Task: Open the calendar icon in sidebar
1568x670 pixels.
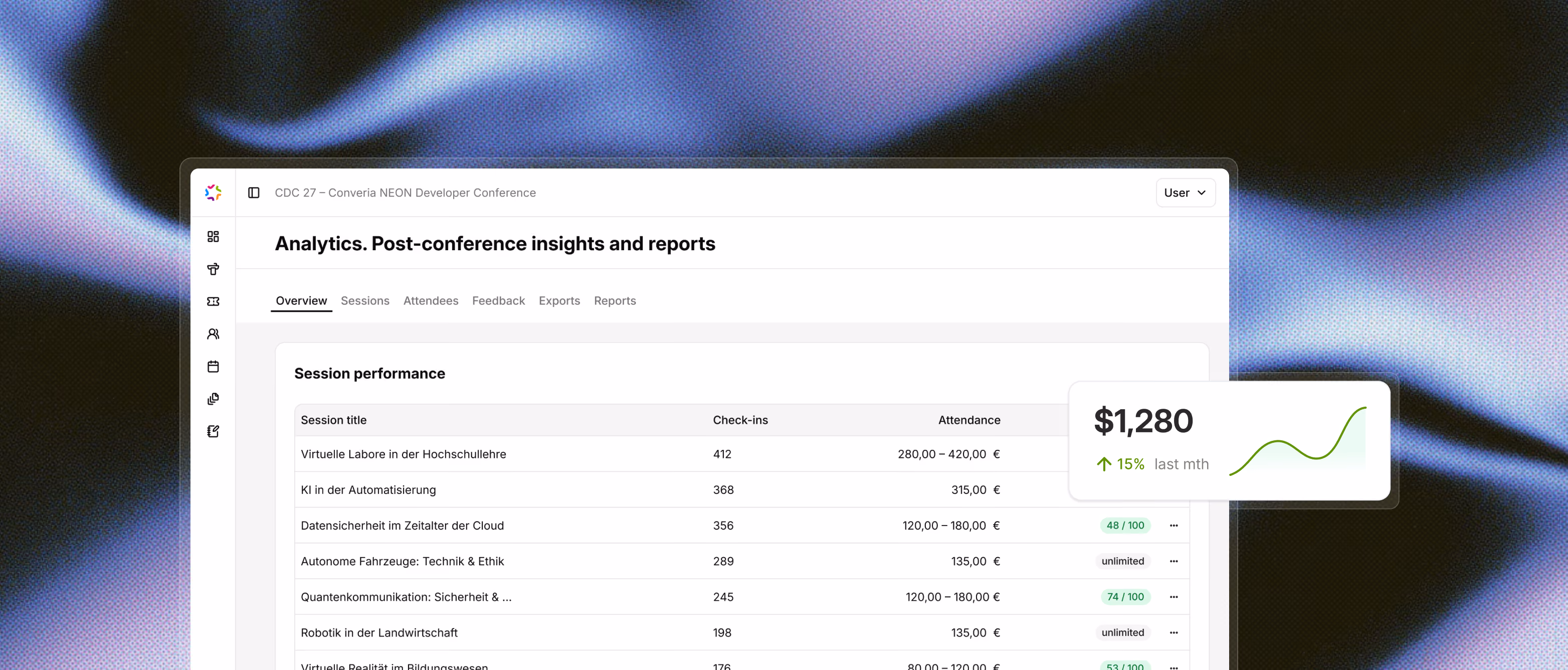Action: 213,367
